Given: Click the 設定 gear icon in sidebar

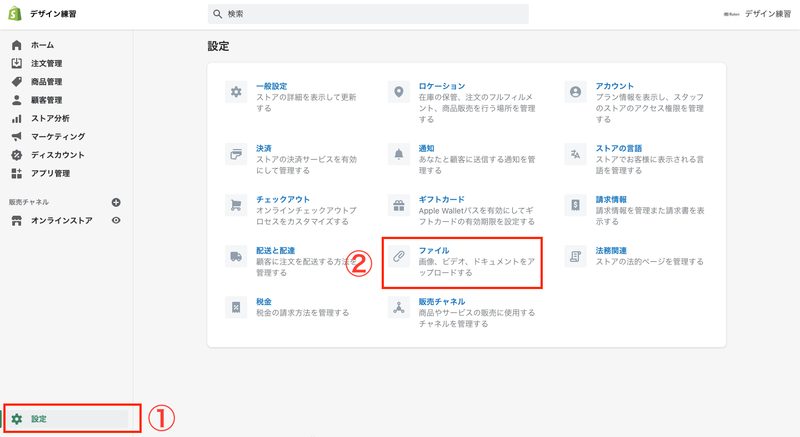Looking at the screenshot, I should (17, 419).
